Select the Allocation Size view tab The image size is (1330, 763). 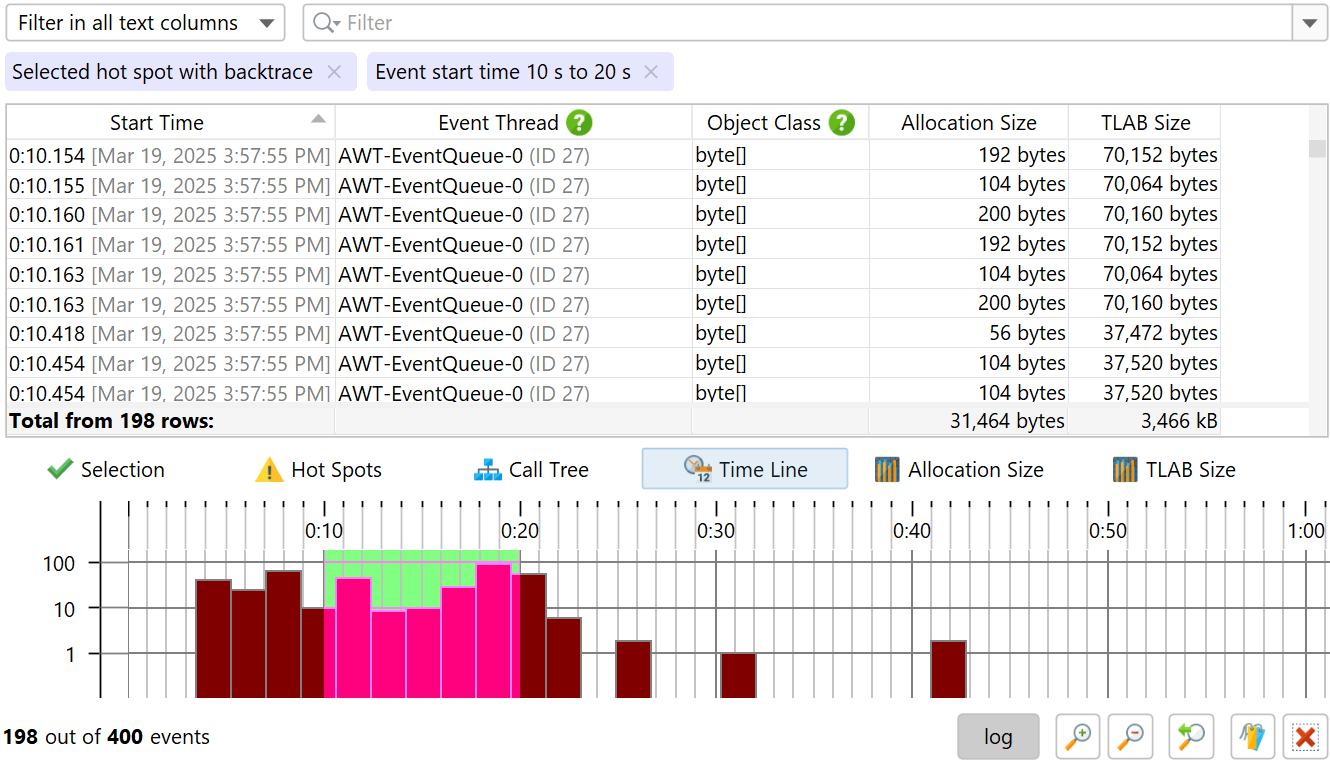(958, 470)
